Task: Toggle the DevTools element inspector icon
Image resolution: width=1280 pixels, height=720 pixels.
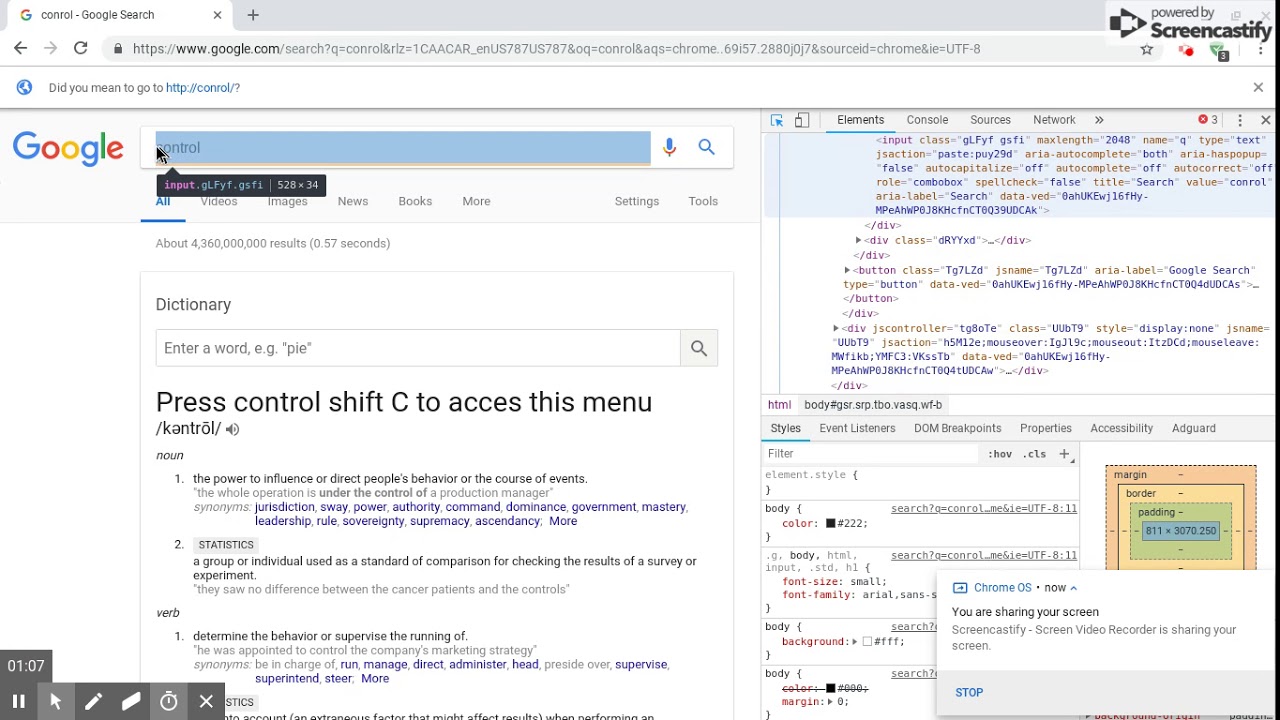Action: [x=777, y=120]
